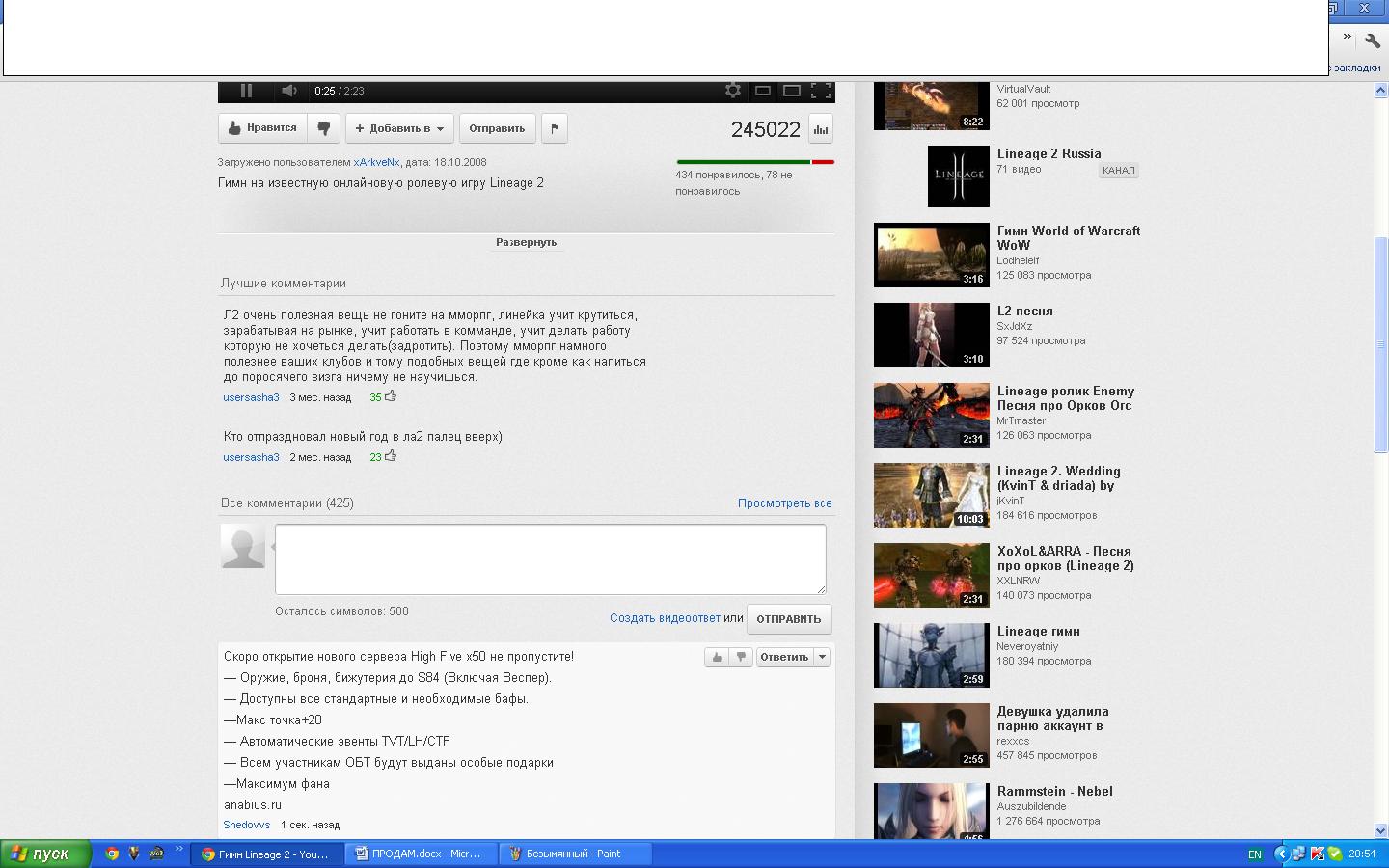
Task: Show video statistics chart icon
Action: click(x=821, y=129)
